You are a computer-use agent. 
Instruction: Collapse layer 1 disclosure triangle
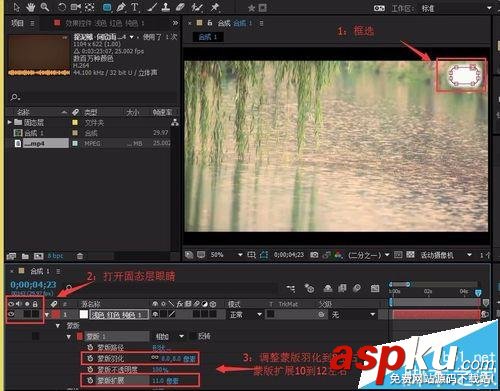coord(47,314)
